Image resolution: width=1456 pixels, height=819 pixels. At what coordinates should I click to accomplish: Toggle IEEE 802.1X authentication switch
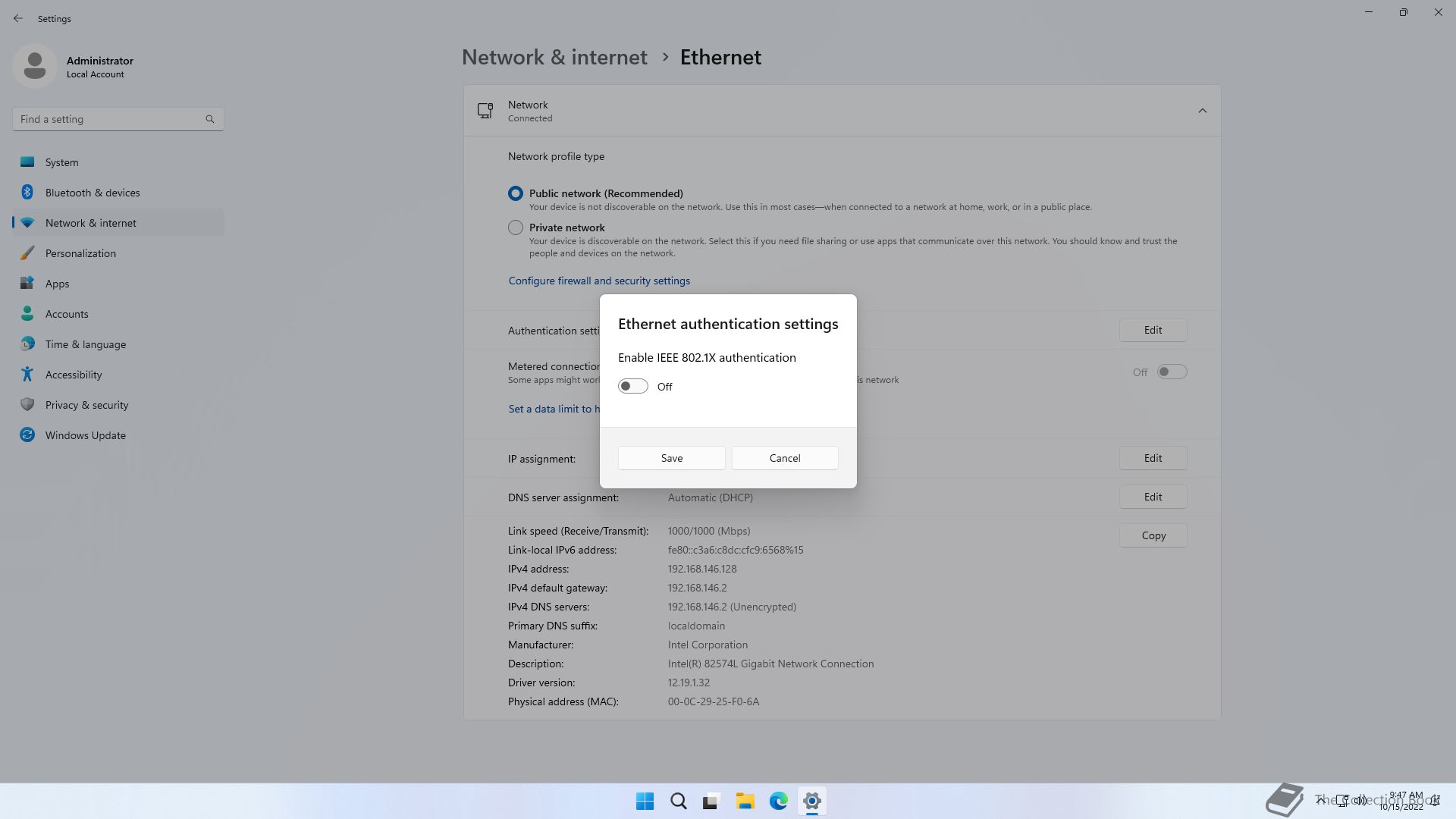[x=632, y=387]
